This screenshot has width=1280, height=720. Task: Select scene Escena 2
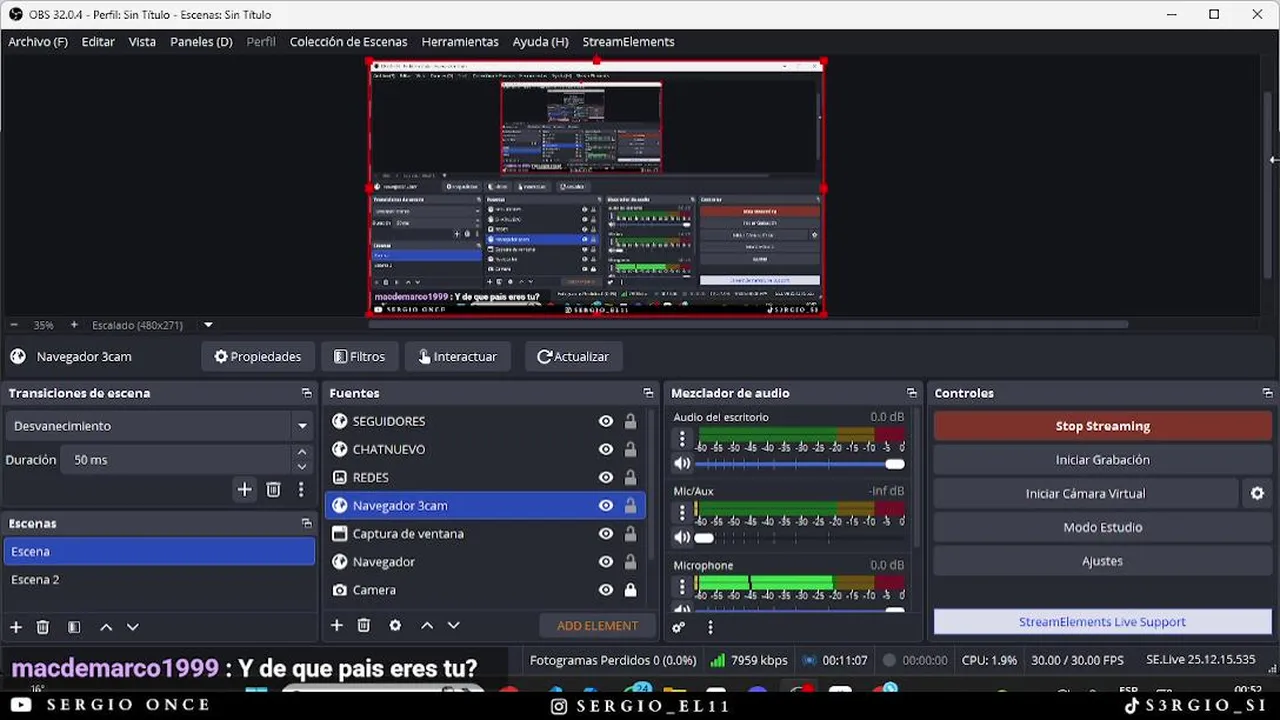tap(160, 580)
